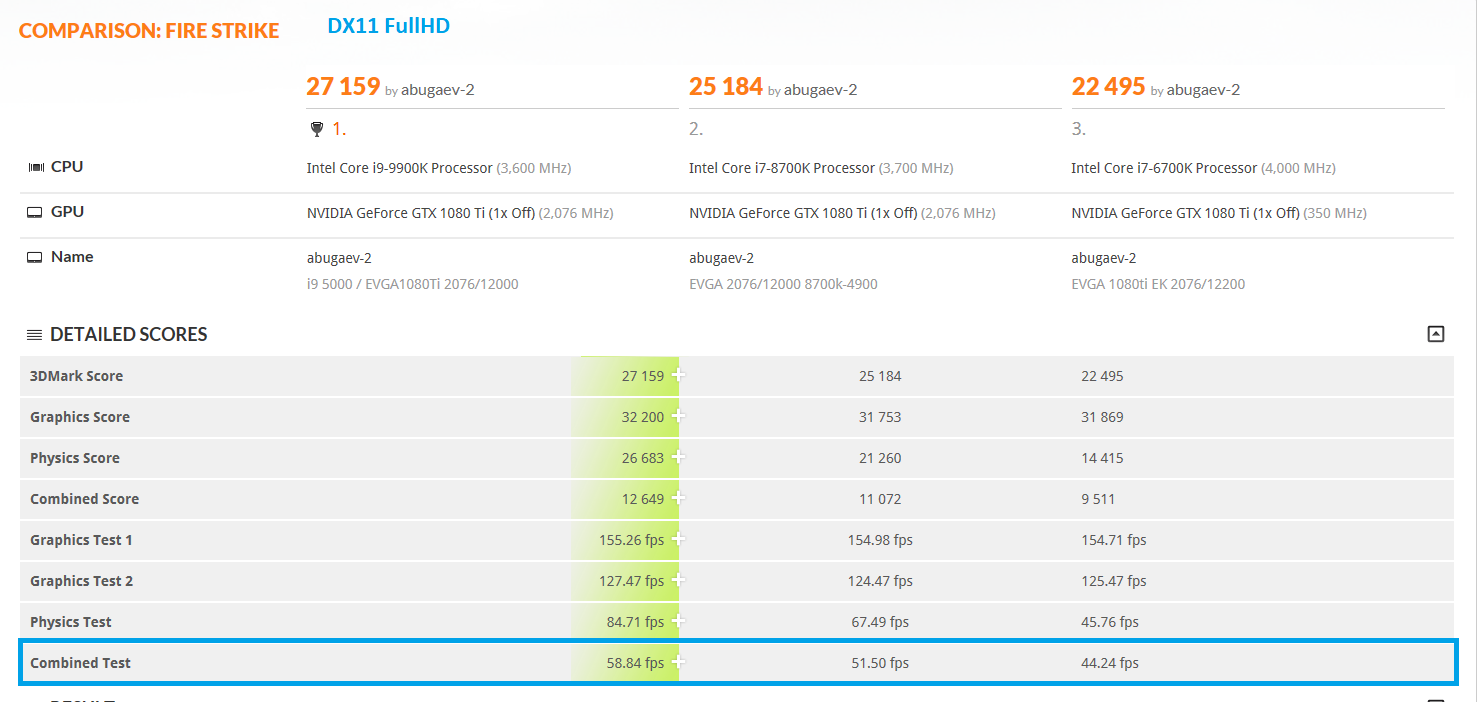Click plus icon beside 84.71 fps

[678, 622]
